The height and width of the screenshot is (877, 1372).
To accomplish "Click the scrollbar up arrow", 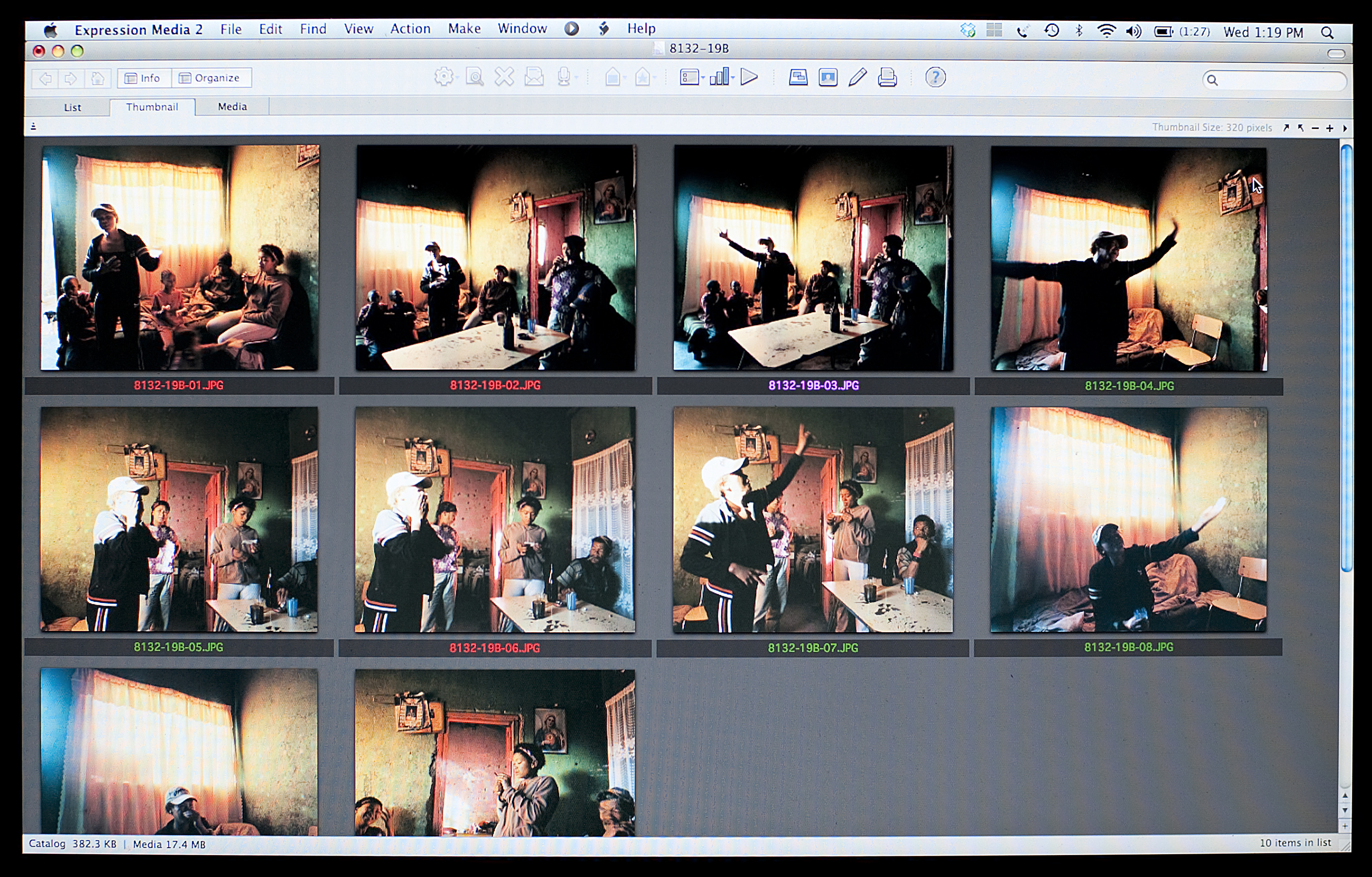I will 1345,796.
